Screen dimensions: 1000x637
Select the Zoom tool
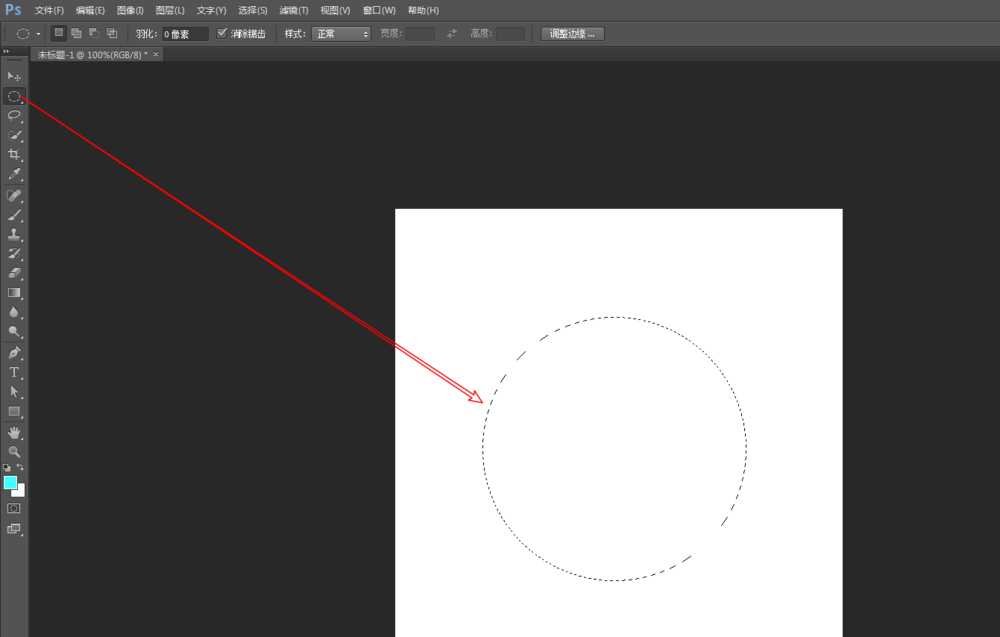(x=14, y=451)
